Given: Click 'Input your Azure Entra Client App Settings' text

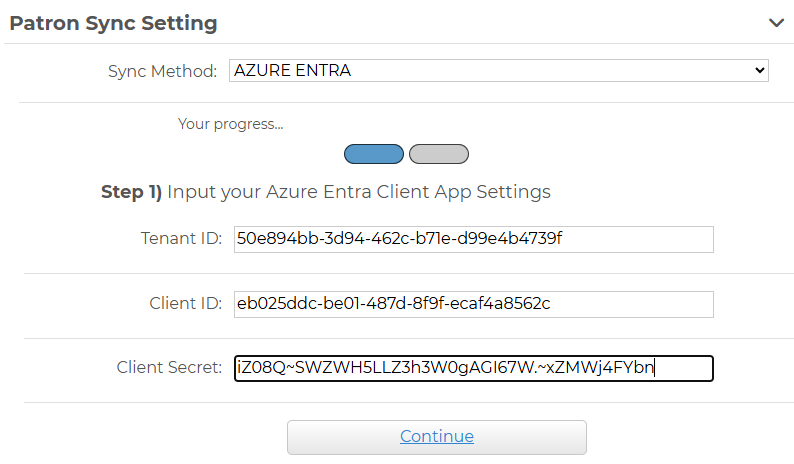Looking at the screenshot, I should pyautogui.click(x=358, y=191).
